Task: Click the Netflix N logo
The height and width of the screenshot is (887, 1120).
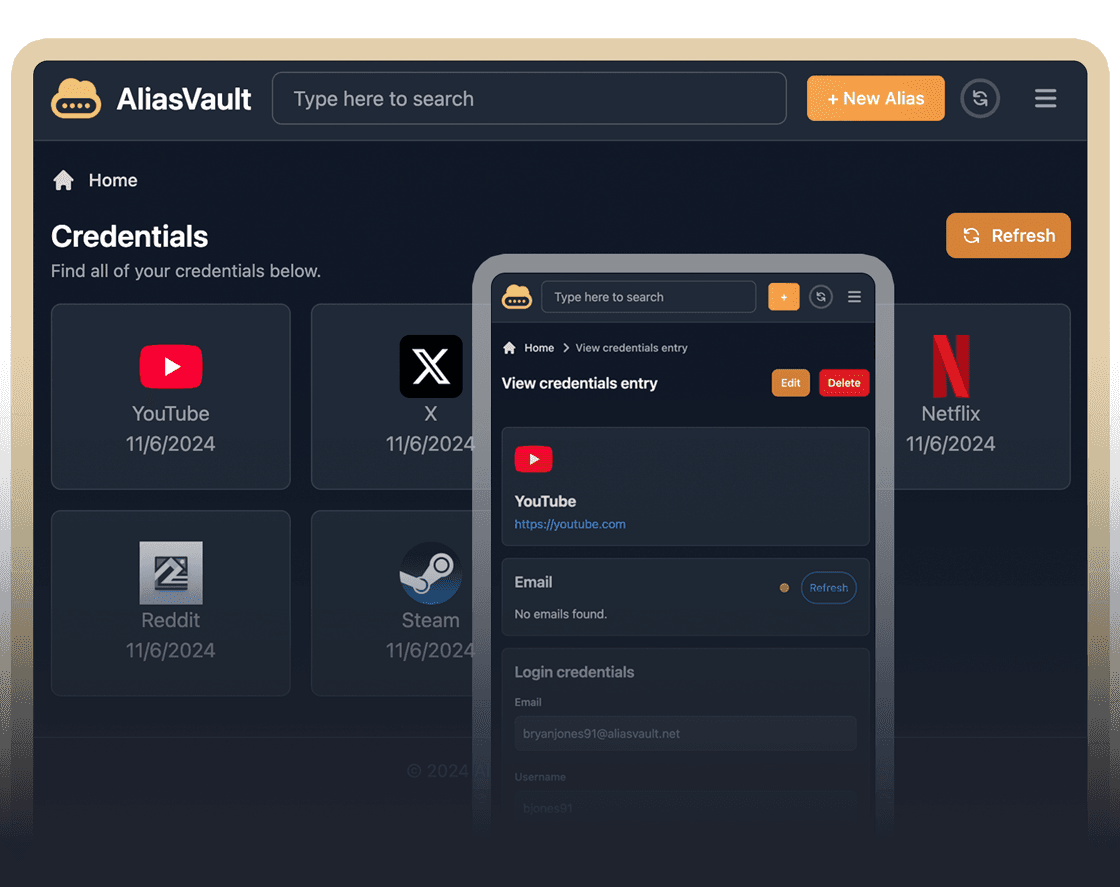Action: point(951,366)
